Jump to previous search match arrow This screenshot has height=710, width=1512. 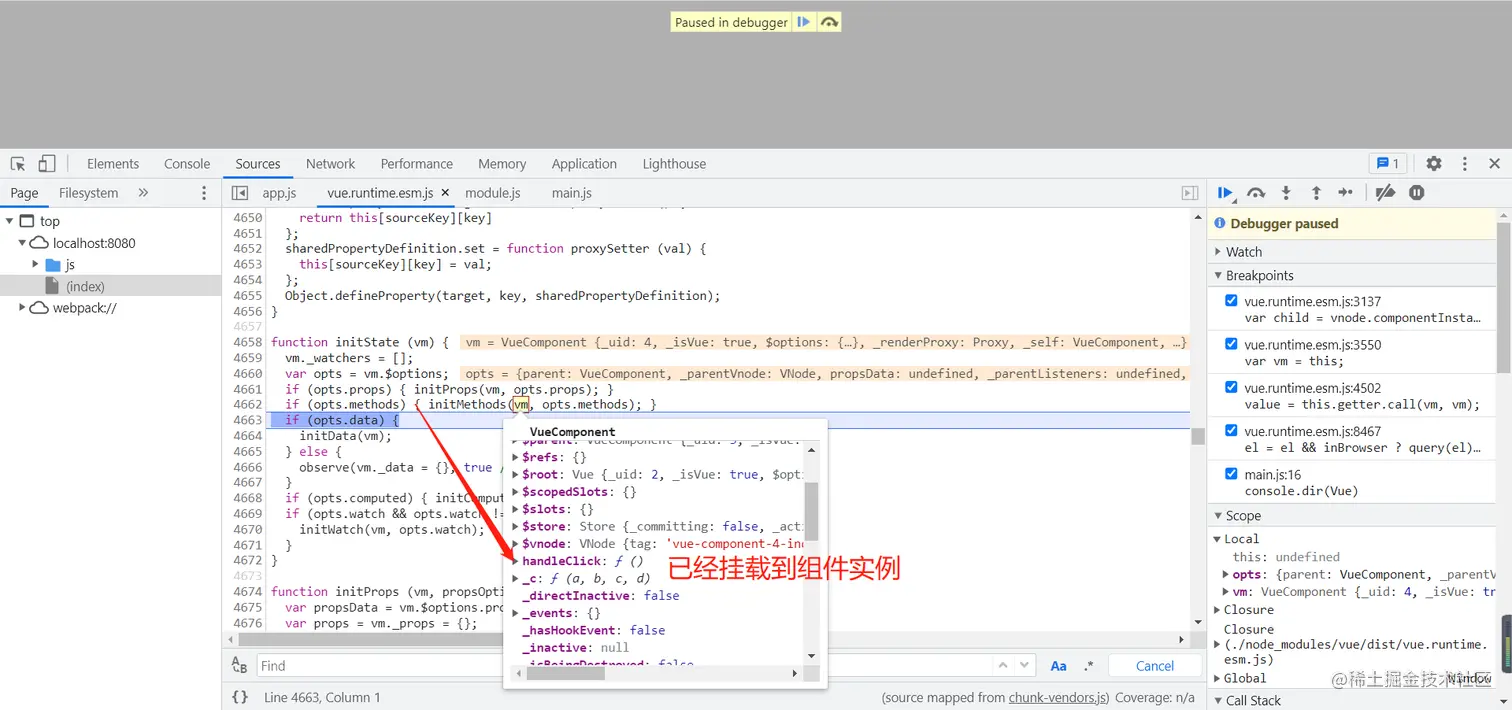(x=1002, y=665)
